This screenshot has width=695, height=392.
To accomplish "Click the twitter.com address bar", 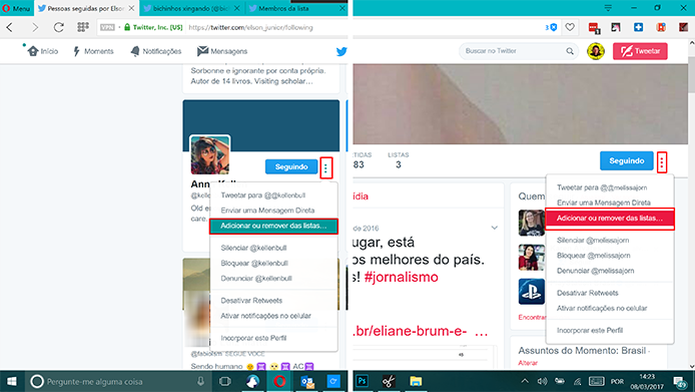I will tap(250, 27).
